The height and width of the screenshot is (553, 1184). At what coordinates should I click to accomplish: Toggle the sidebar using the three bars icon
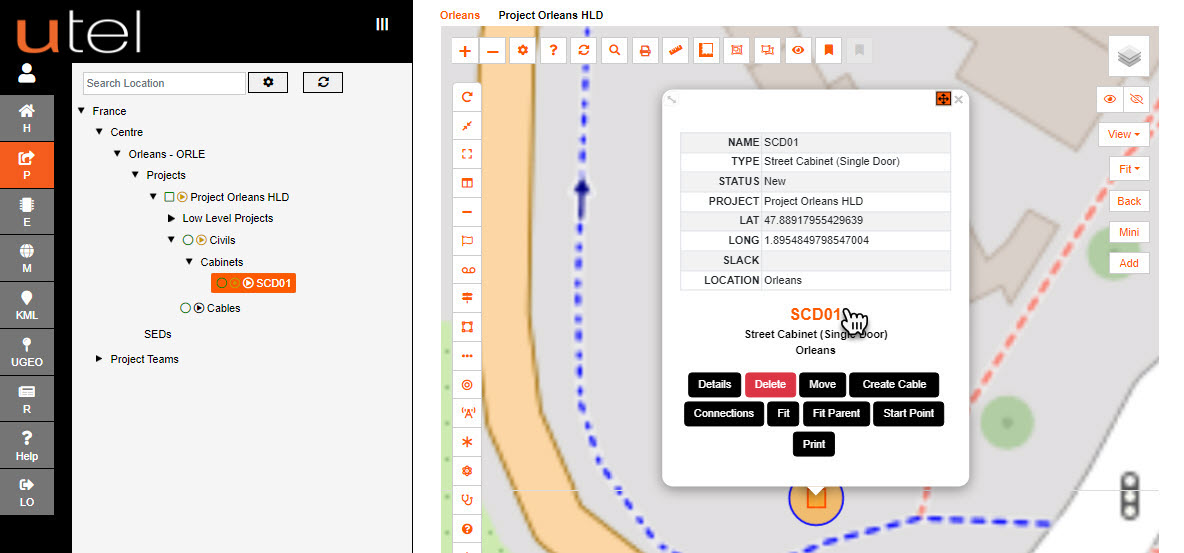point(382,24)
